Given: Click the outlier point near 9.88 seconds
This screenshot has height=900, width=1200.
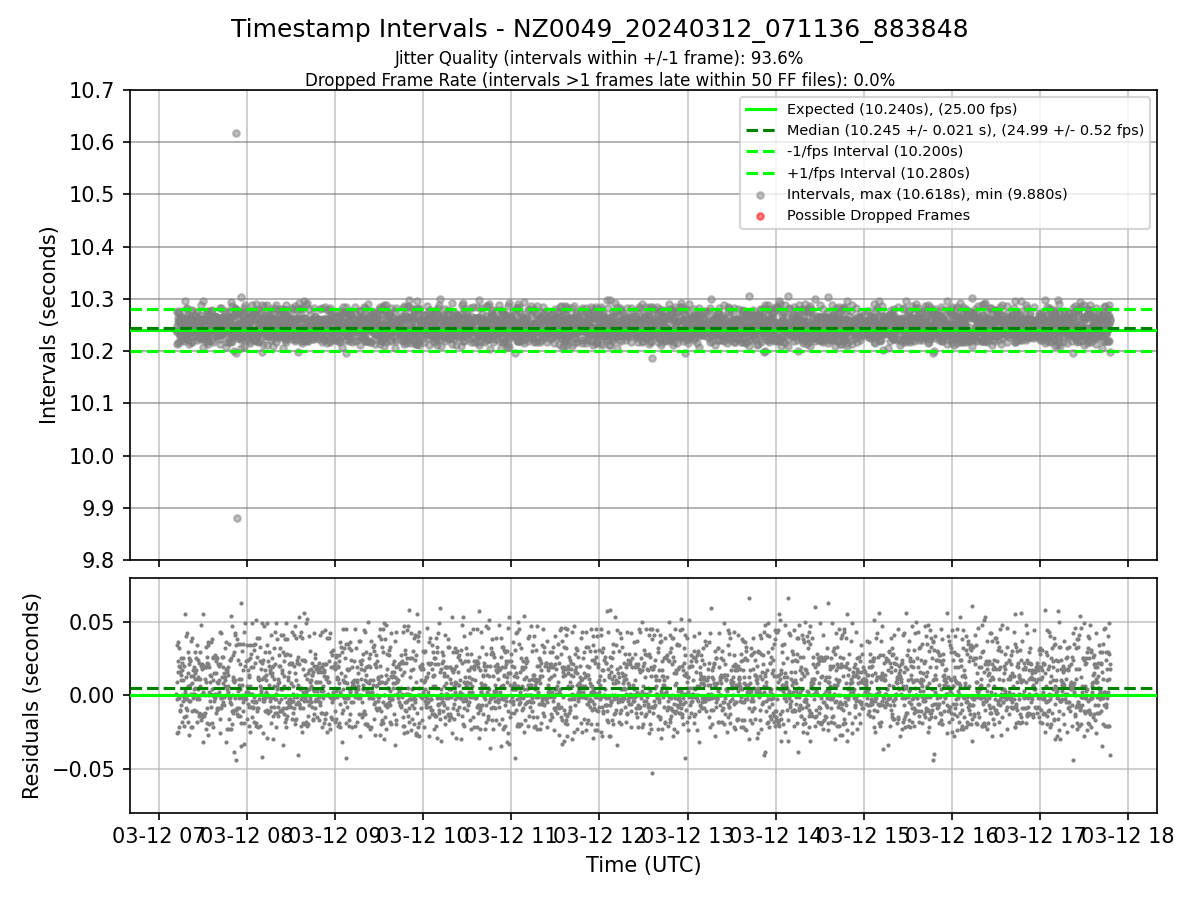Looking at the screenshot, I should [x=237, y=518].
